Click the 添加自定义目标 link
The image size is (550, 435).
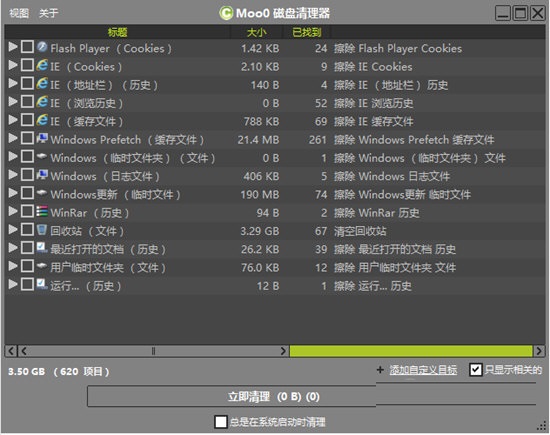pos(423,370)
